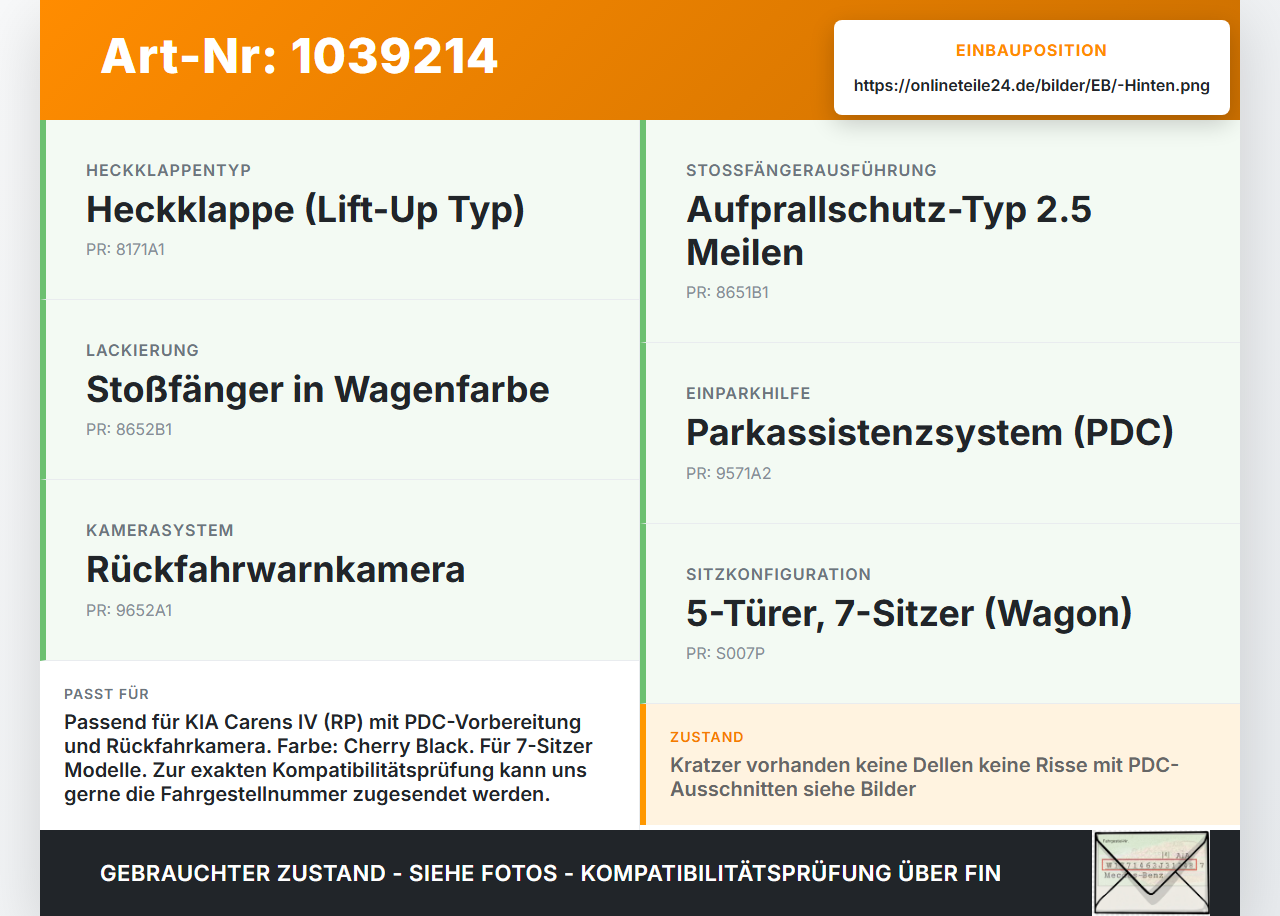
Task: Click the vehicle registration thumbnail image
Action: coord(1151,873)
